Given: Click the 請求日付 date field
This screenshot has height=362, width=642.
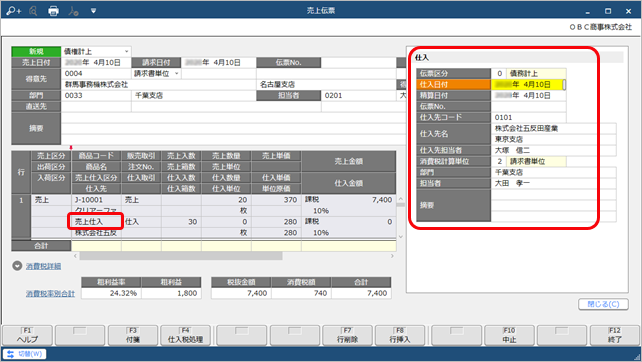Looking at the screenshot, I should 218,62.
